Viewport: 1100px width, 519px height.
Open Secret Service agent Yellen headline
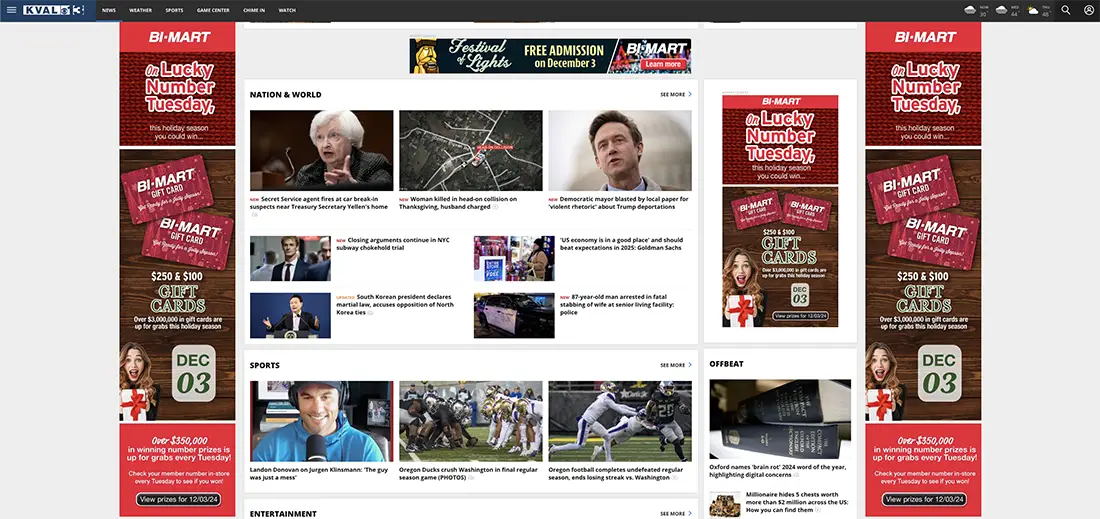tap(319, 203)
